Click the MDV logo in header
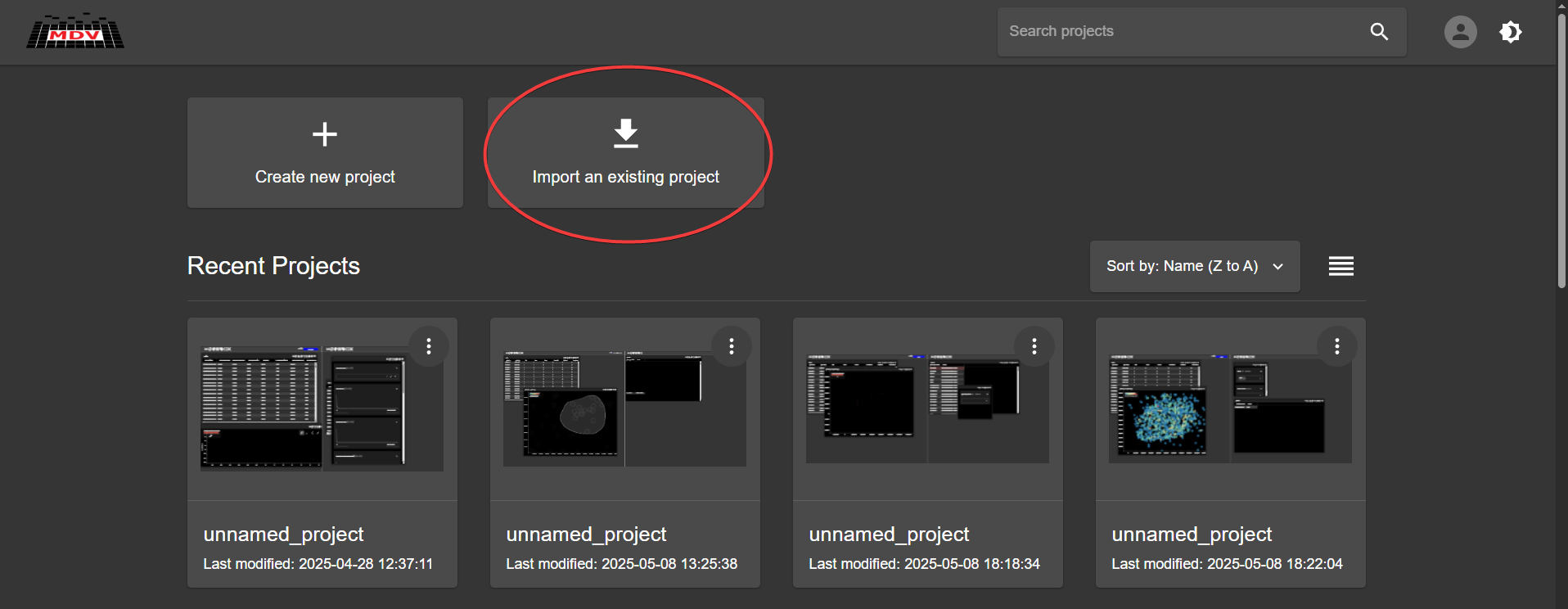 point(75,32)
